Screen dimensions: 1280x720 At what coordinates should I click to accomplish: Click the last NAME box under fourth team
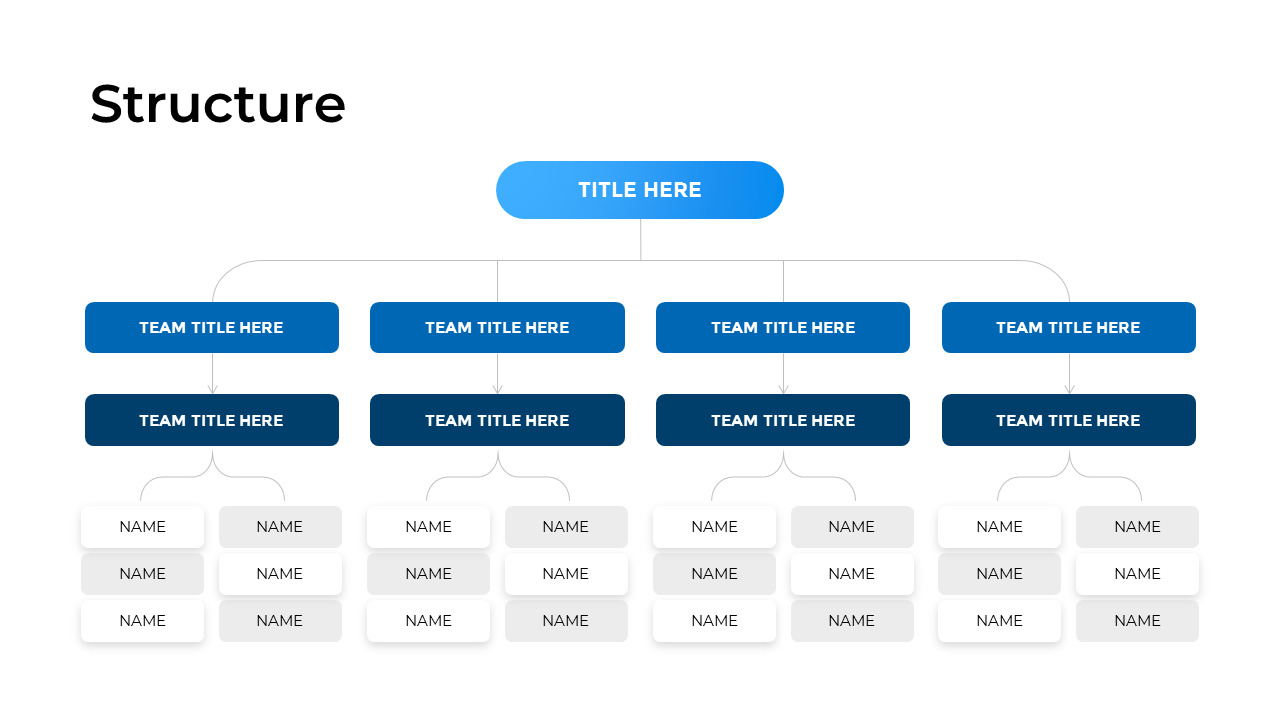(1137, 620)
